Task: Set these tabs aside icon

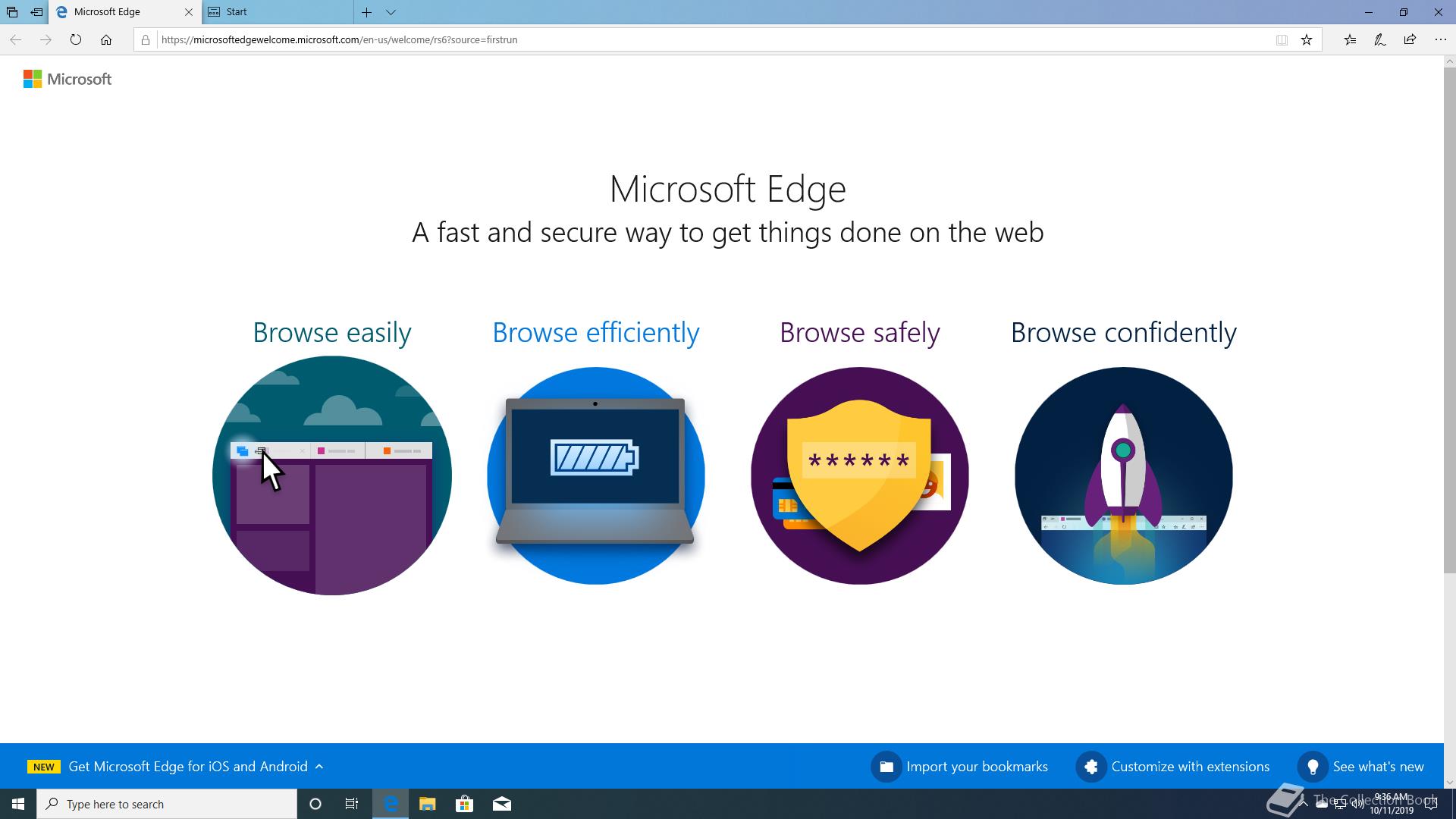Action: pyautogui.click(x=36, y=12)
